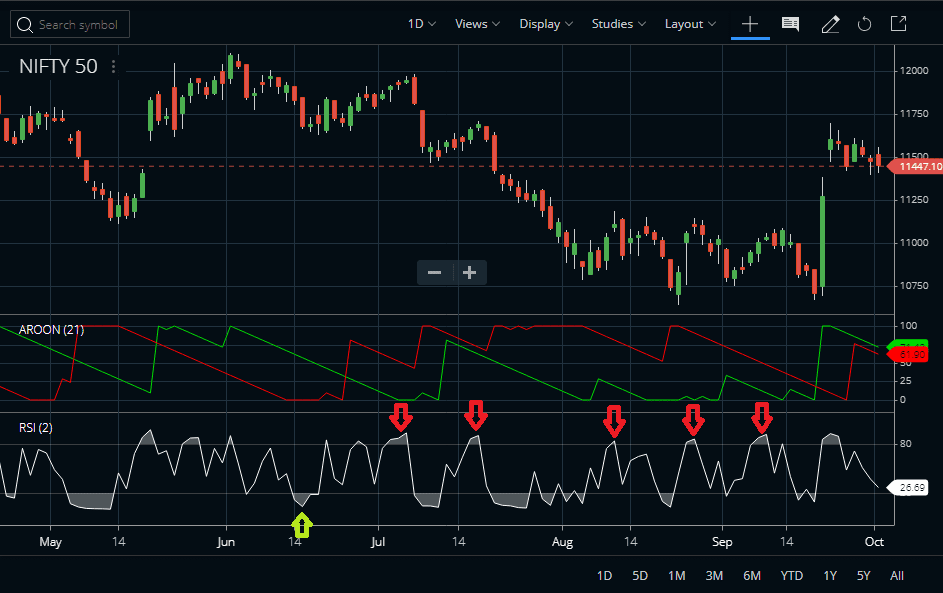Set range to 5Y
This screenshot has width=943, height=593.
864,576
